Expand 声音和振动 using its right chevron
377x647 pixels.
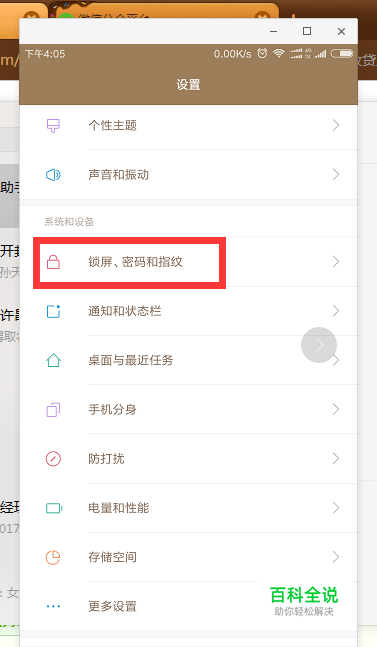[x=336, y=175]
